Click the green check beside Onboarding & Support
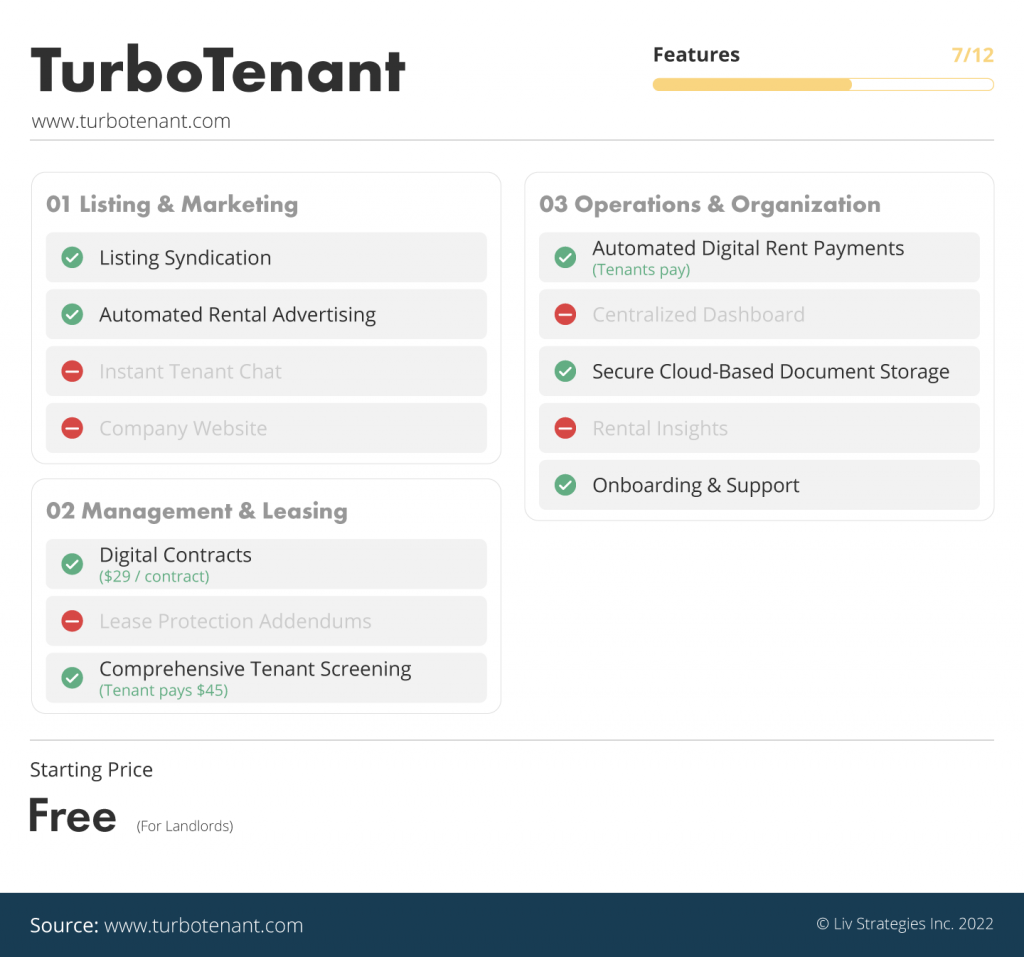 [565, 485]
